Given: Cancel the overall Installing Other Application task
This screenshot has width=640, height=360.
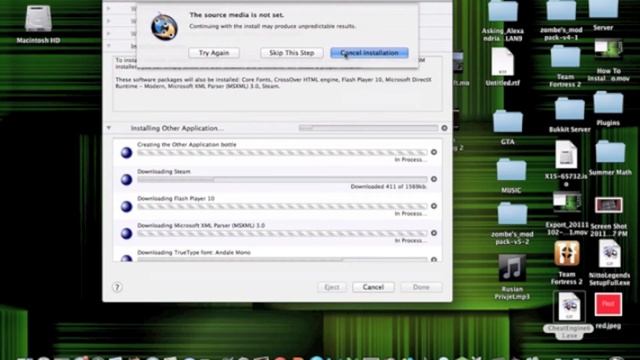Looking at the screenshot, I should pyautogui.click(x=444, y=128).
